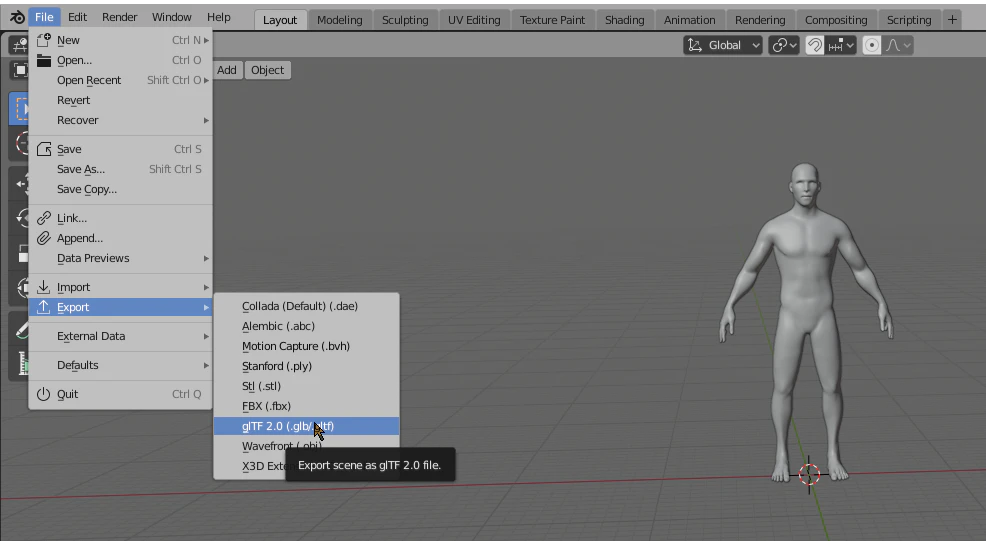Switch to the Shading workspace tab

tap(624, 20)
